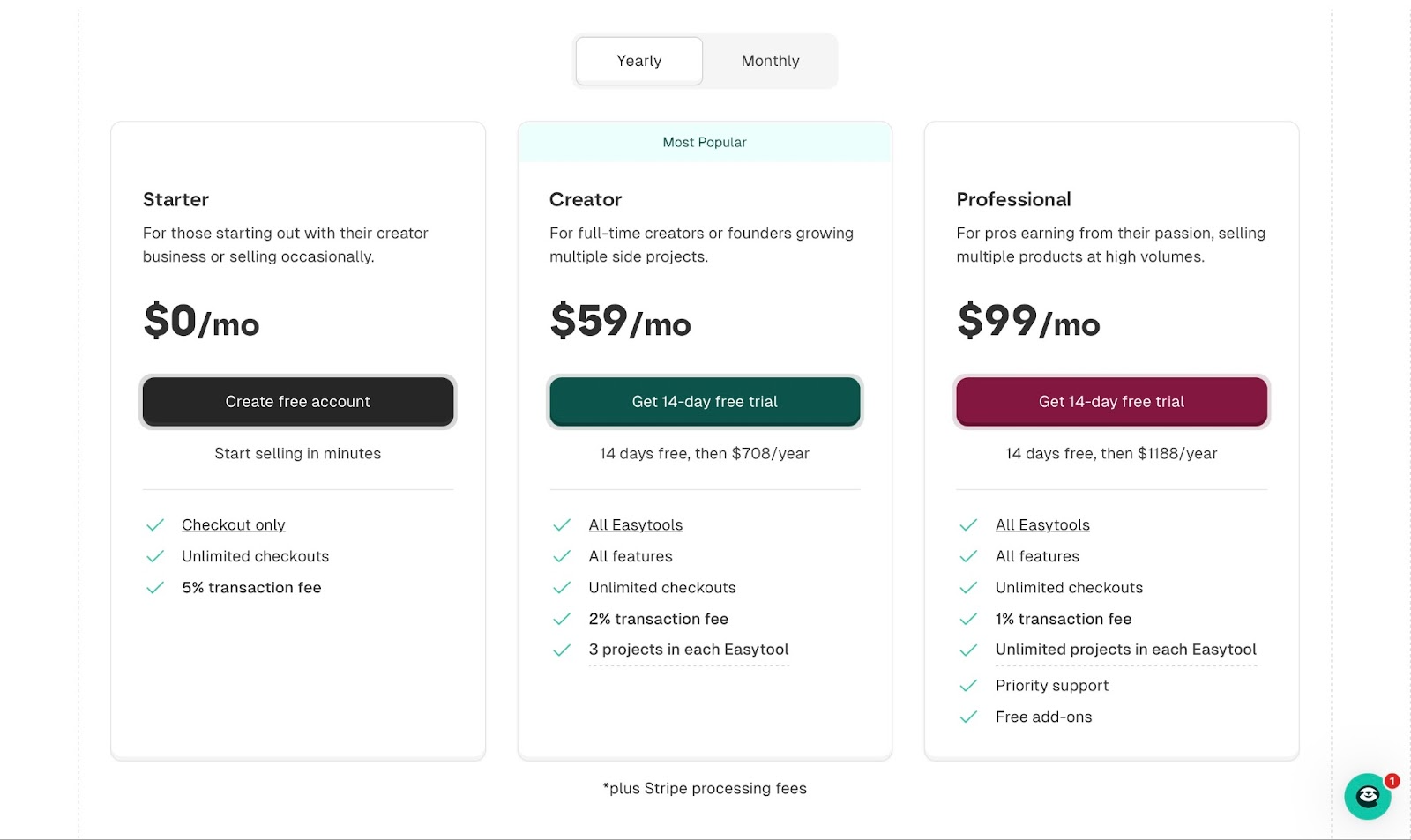The width and height of the screenshot is (1411, 840).
Task: Click checkmark icon beside Checkout only
Action: (x=155, y=525)
